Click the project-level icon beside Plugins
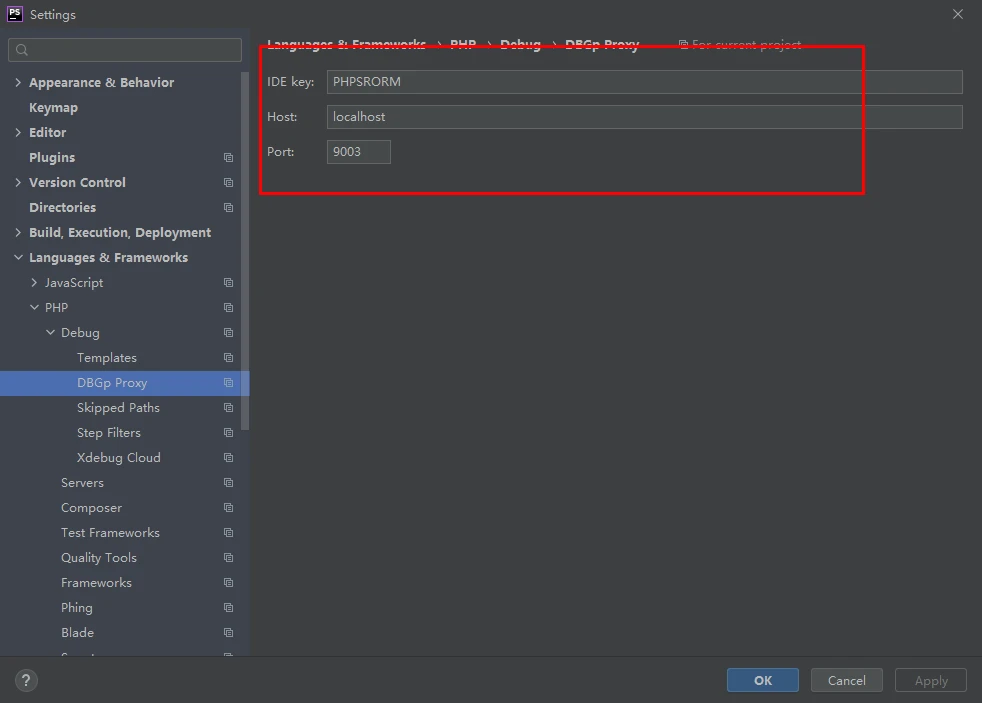This screenshot has width=982, height=703. tap(228, 158)
